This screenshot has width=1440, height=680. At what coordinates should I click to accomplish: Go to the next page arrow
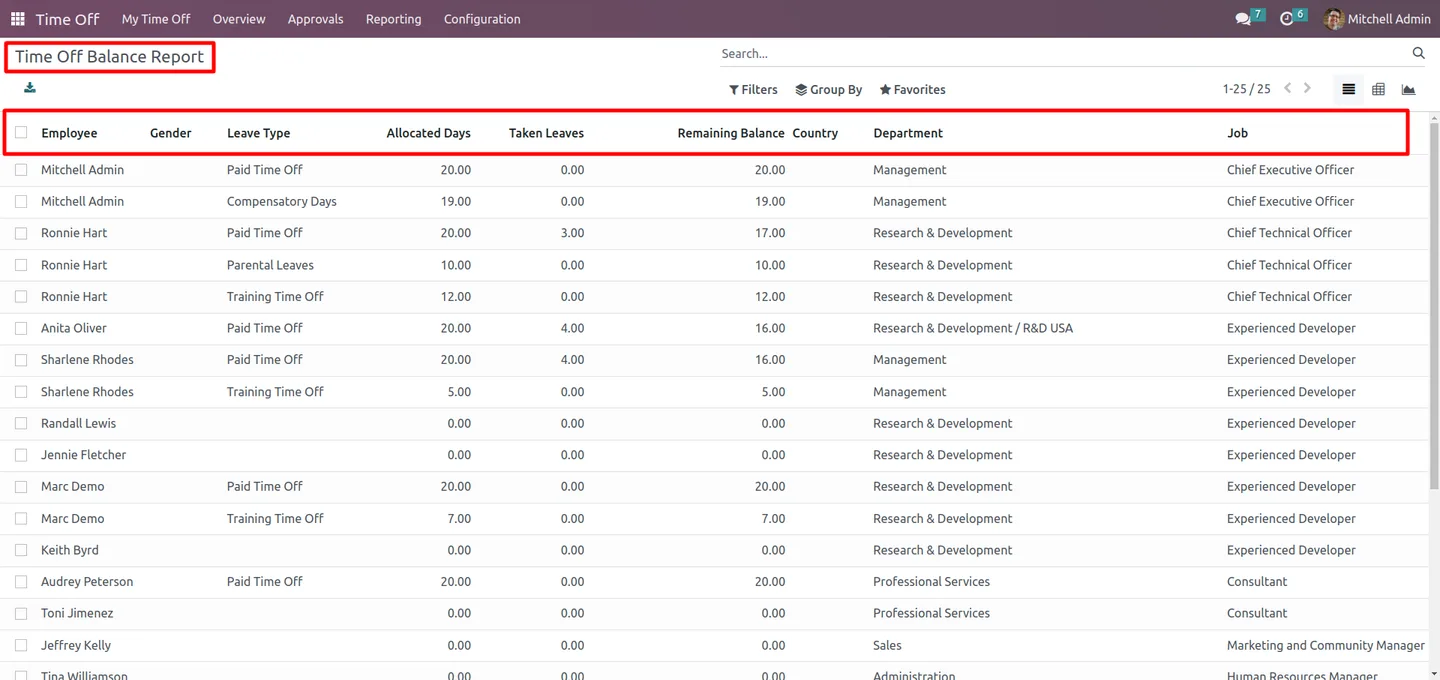1307,88
